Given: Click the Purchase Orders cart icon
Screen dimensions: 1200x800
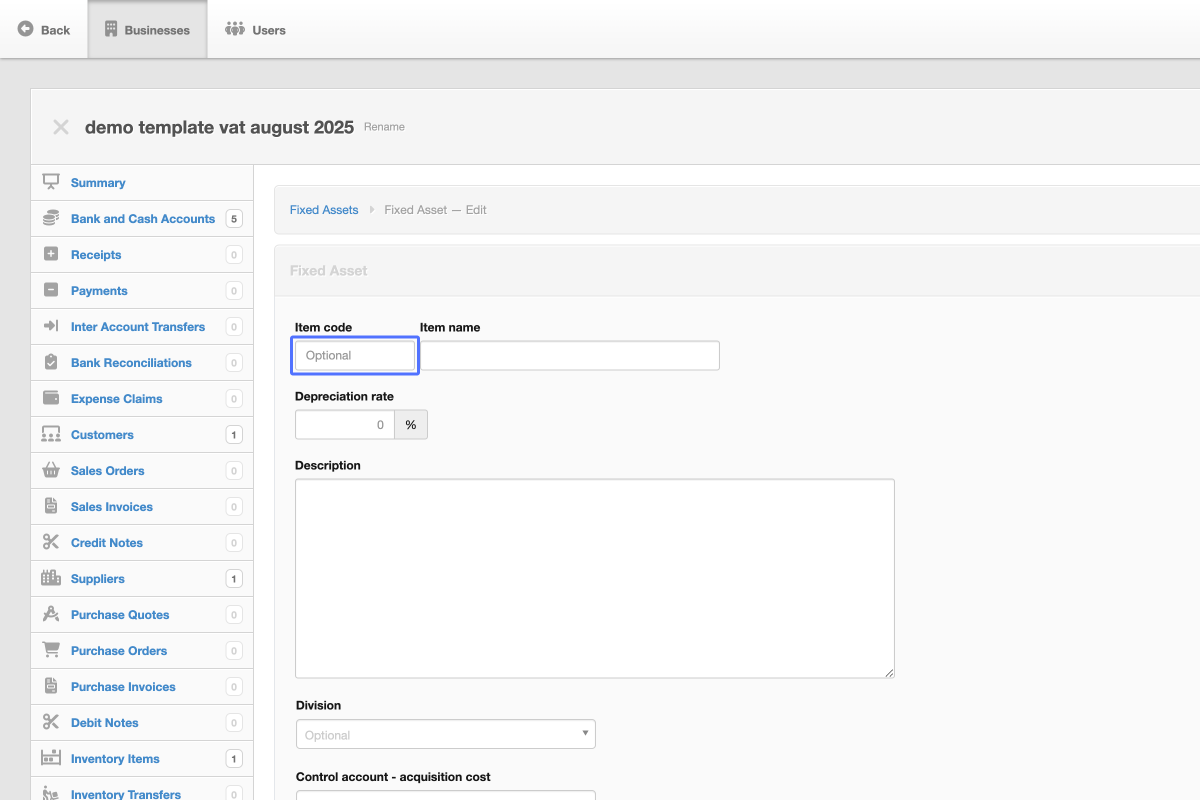Looking at the screenshot, I should 51,650.
